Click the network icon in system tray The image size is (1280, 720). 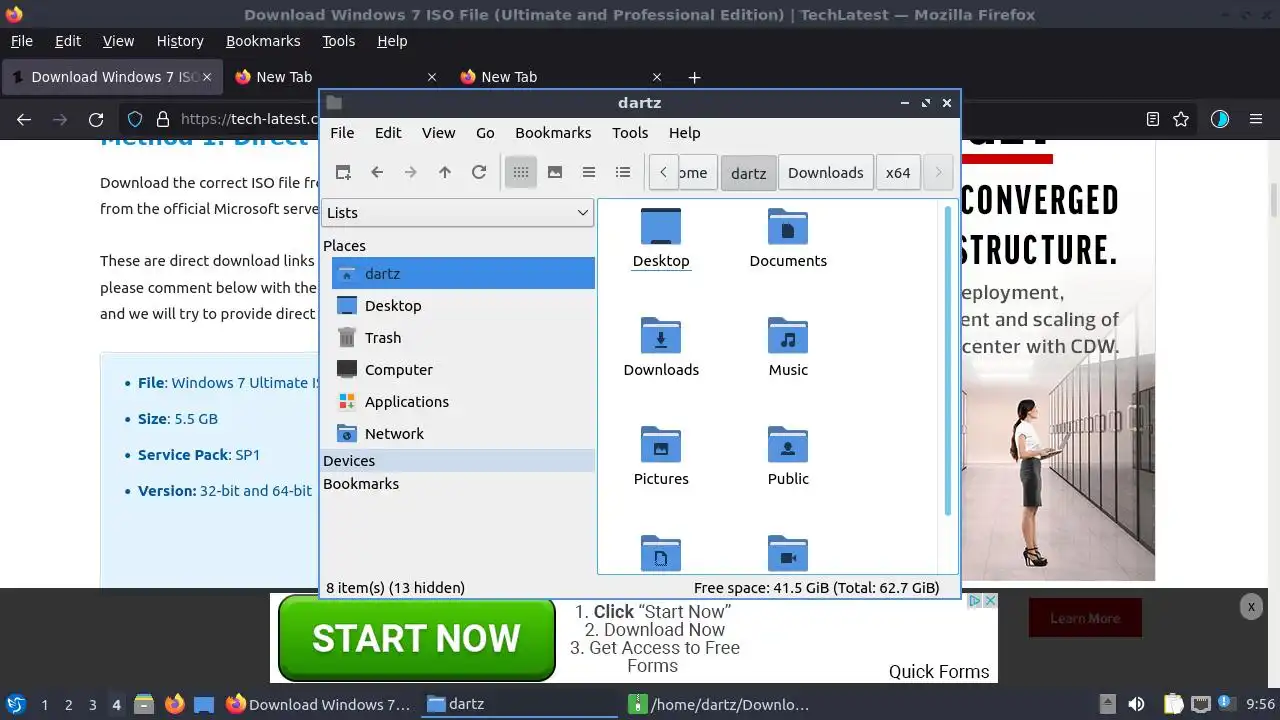click(x=1201, y=704)
